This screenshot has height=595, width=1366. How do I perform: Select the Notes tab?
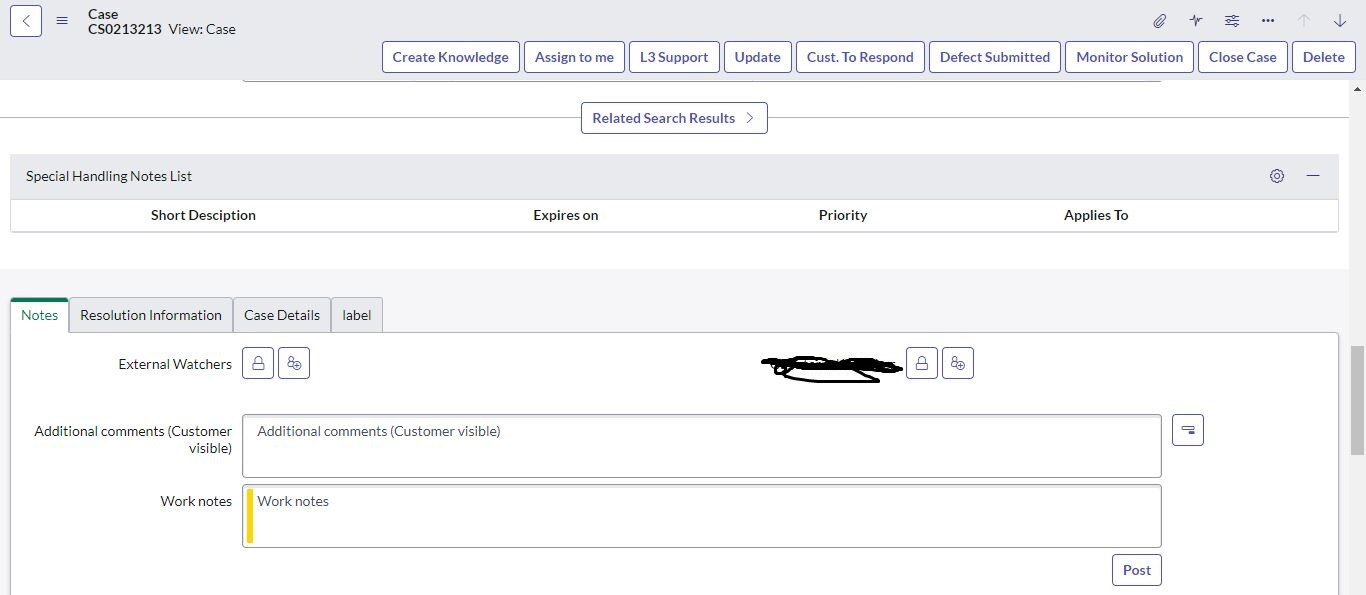pyautogui.click(x=40, y=315)
